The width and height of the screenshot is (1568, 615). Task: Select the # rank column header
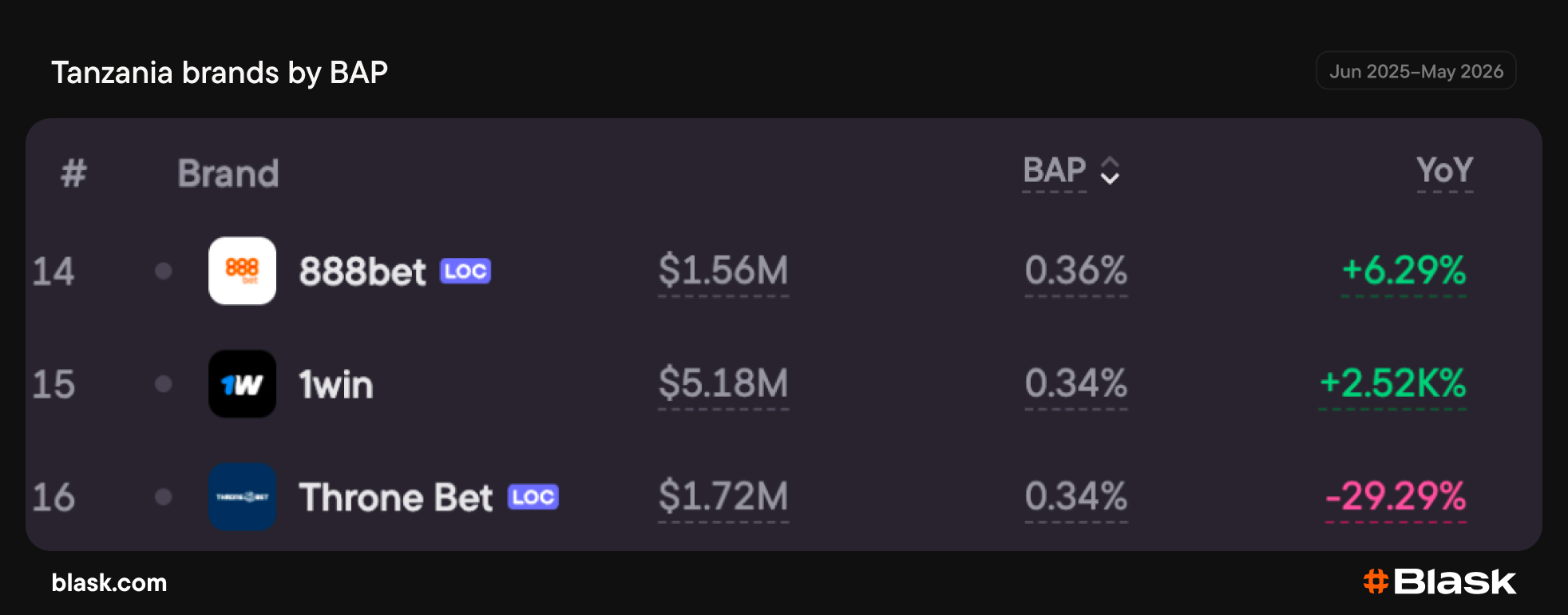pyautogui.click(x=73, y=173)
